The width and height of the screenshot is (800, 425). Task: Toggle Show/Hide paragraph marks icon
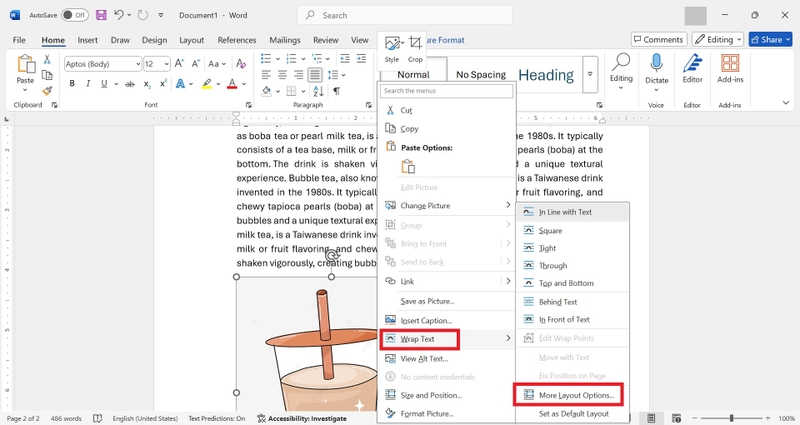coord(336,91)
